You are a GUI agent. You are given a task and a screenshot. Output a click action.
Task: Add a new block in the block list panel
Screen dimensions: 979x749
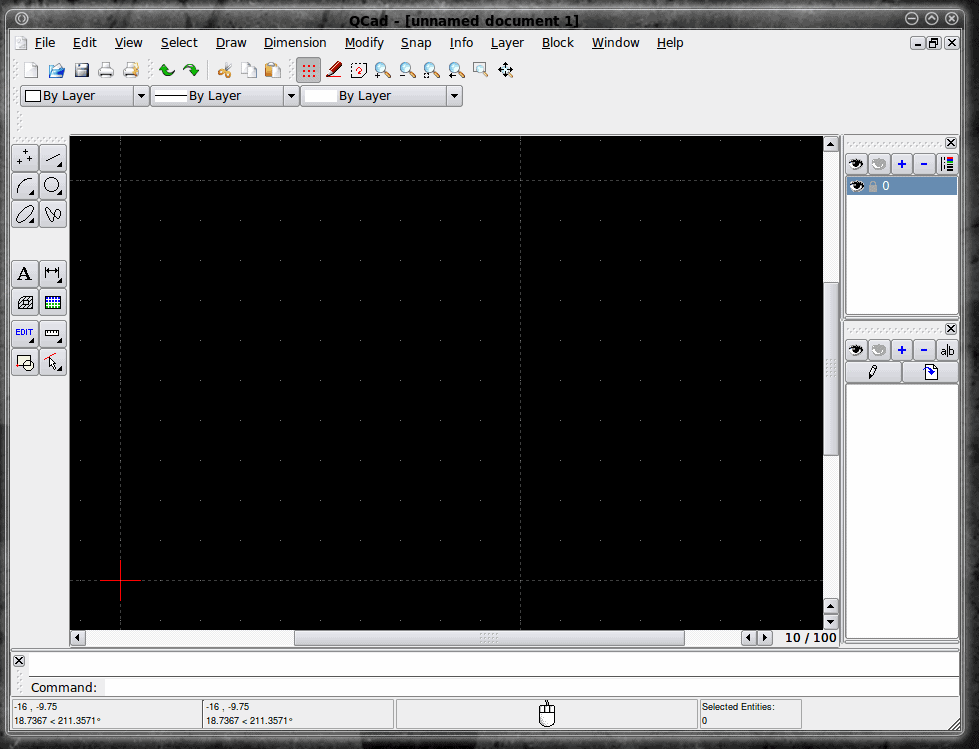902,350
